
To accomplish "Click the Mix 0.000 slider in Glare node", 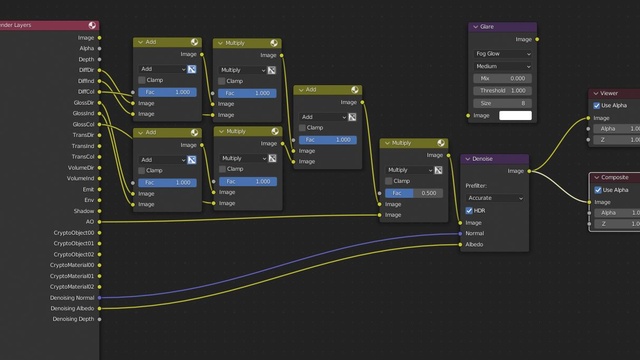I will pyautogui.click(x=502, y=78).
